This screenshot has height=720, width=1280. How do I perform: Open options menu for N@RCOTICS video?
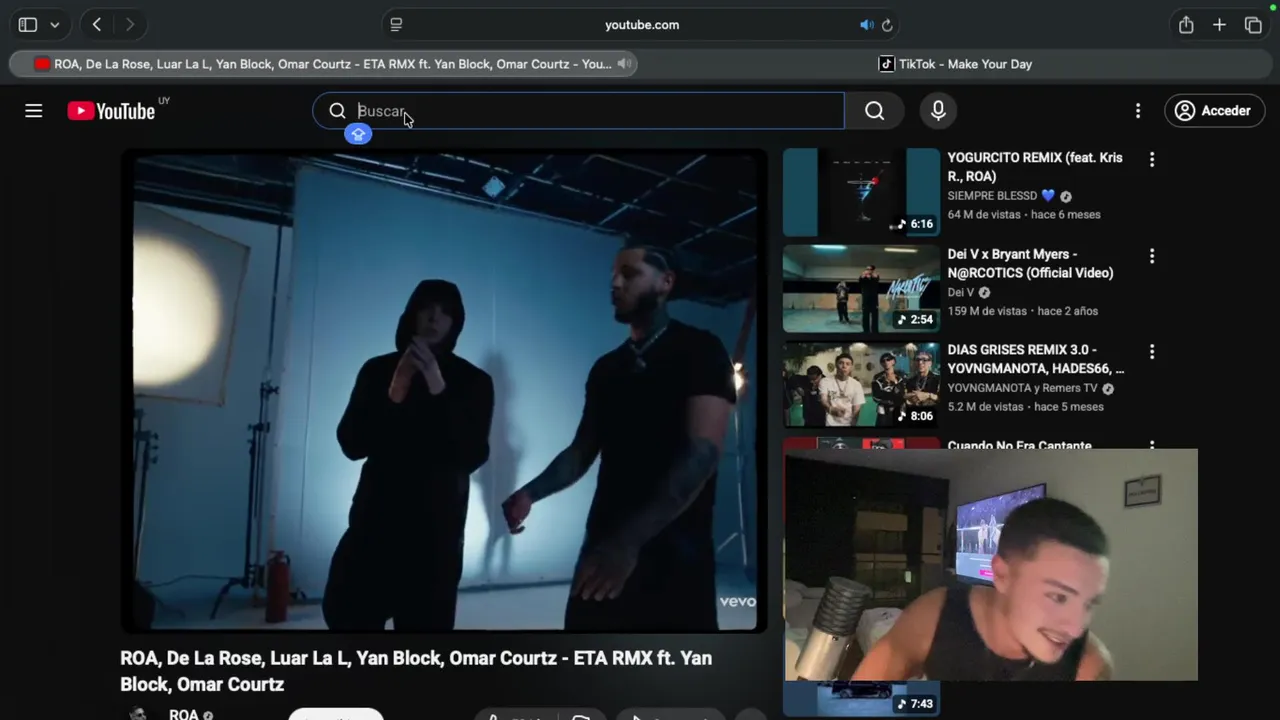coord(1152,256)
